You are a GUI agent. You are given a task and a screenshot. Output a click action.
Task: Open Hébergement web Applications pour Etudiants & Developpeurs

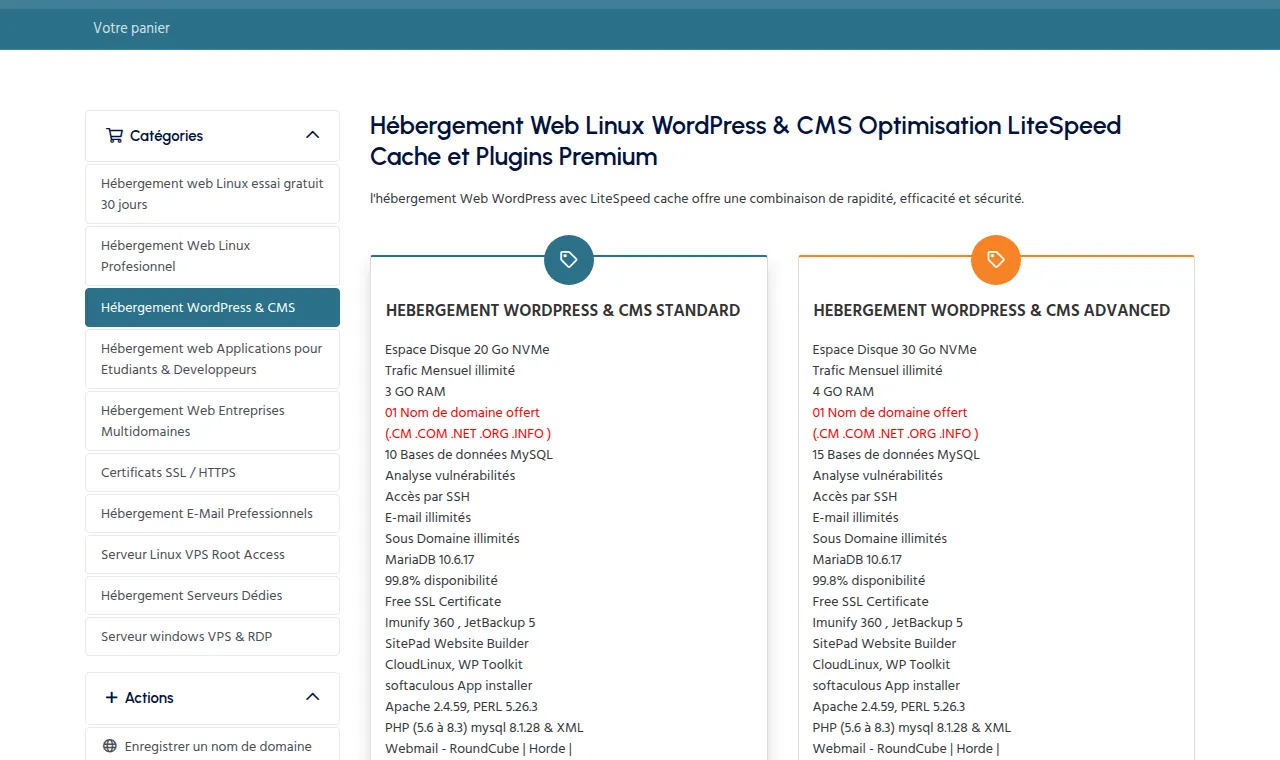pos(212,359)
